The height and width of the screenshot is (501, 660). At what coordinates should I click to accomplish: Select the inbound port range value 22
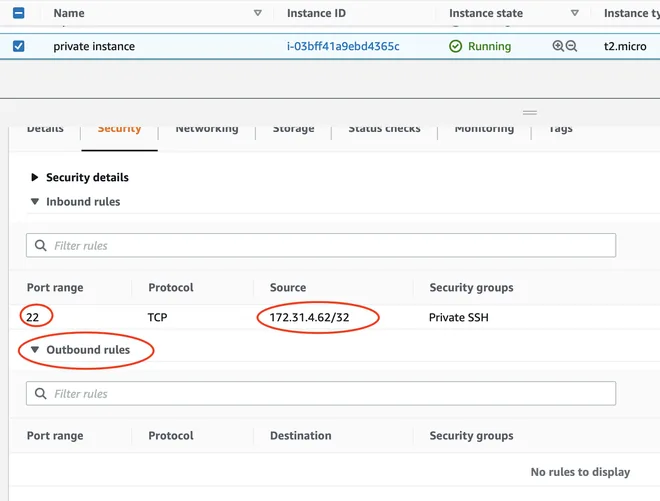click(x=32, y=317)
